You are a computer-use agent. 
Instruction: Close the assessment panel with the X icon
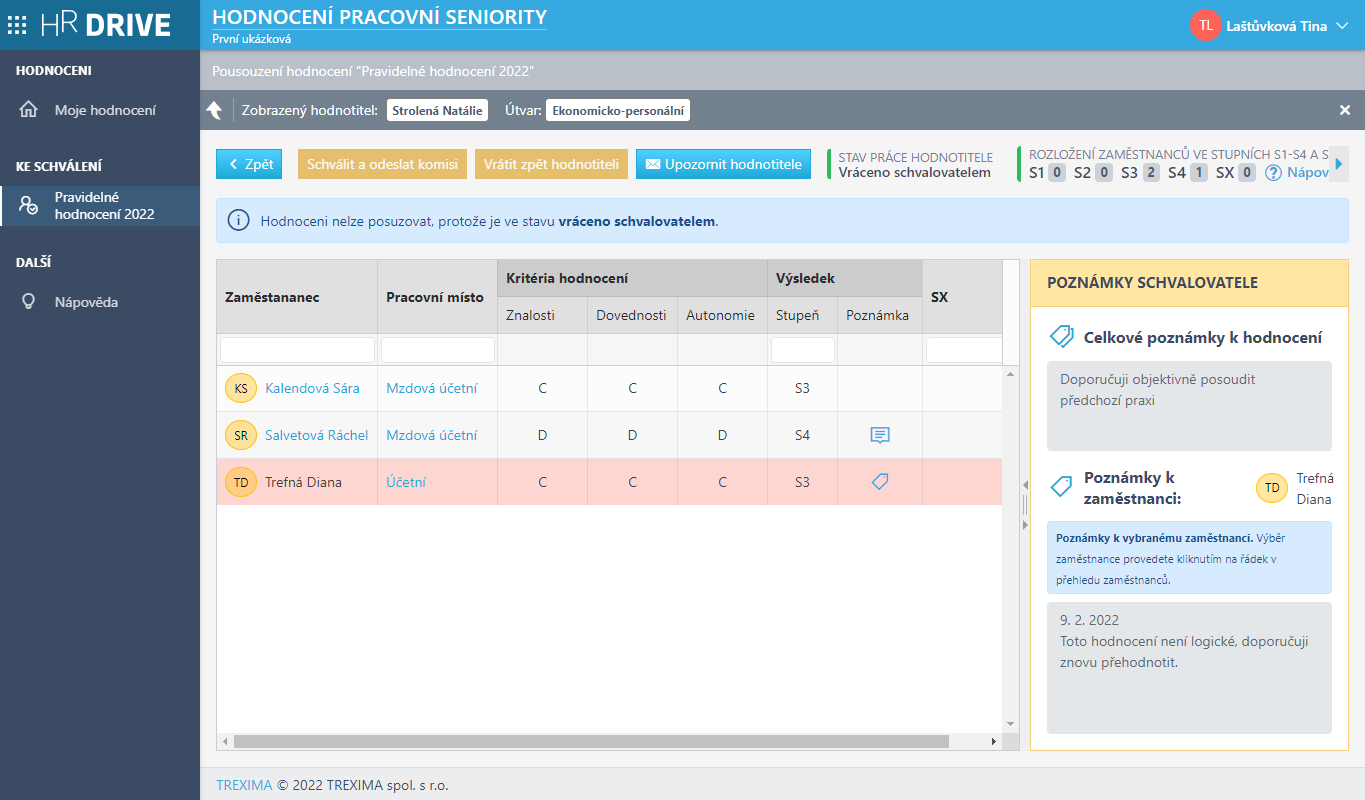[x=1345, y=110]
